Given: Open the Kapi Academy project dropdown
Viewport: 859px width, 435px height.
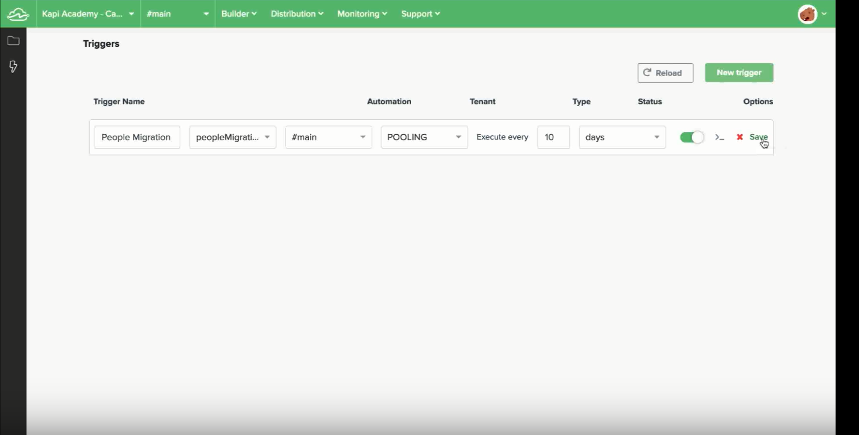Looking at the screenshot, I should pos(88,14).
